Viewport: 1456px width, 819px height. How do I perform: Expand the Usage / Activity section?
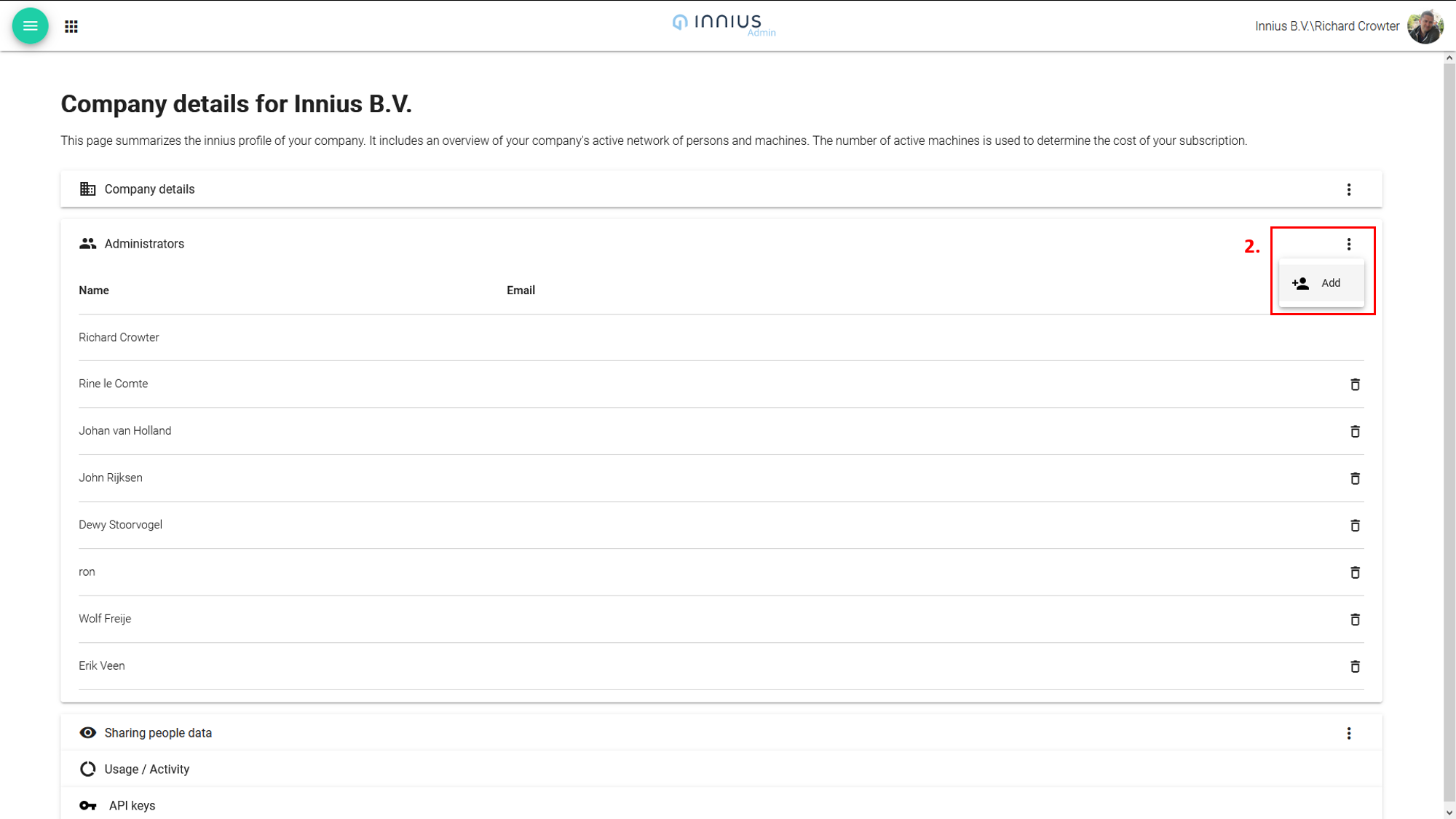[x=721, y=769]
